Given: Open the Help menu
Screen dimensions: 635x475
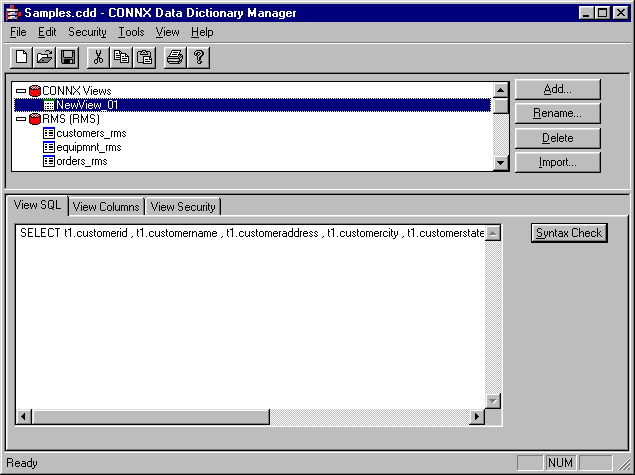Looking at the screenshot, I should (202, 32).
